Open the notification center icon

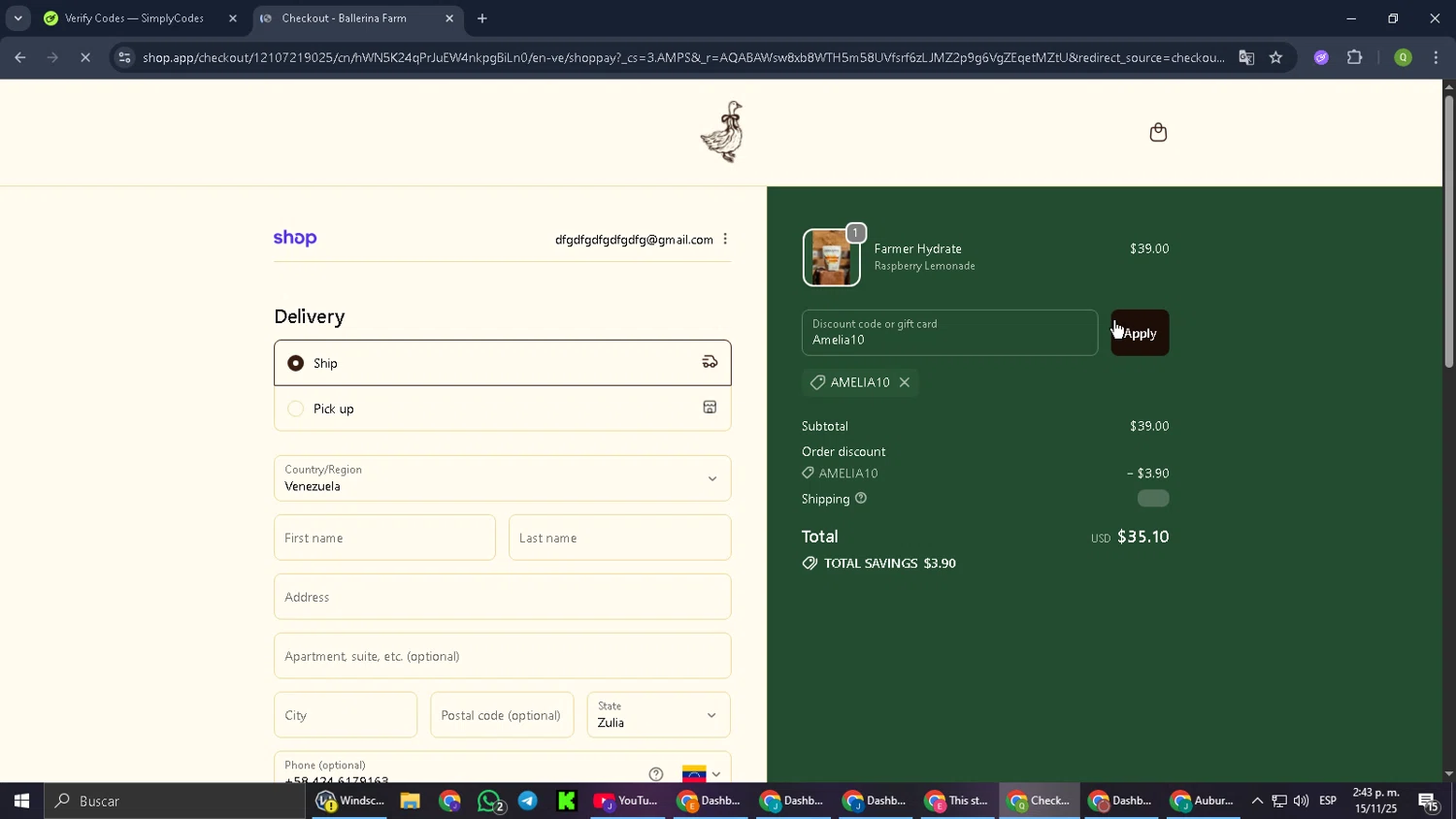1429,801
